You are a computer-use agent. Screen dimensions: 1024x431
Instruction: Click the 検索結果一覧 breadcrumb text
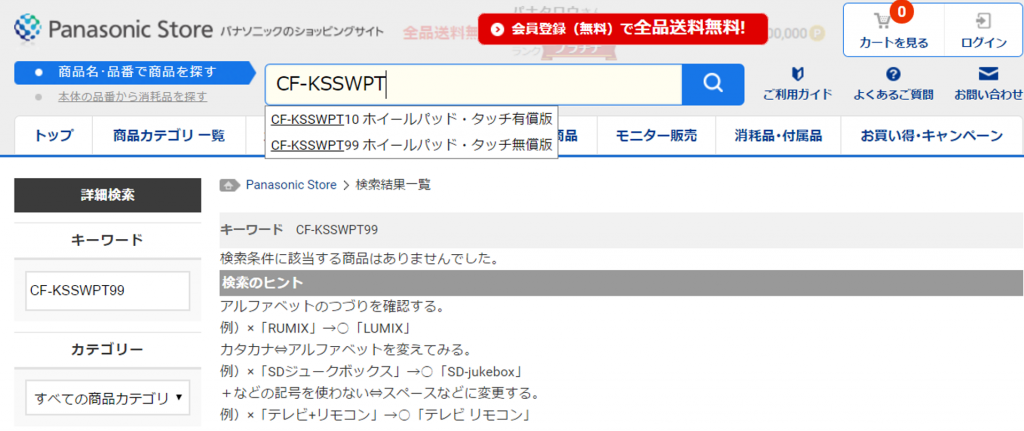click(393, 185)
